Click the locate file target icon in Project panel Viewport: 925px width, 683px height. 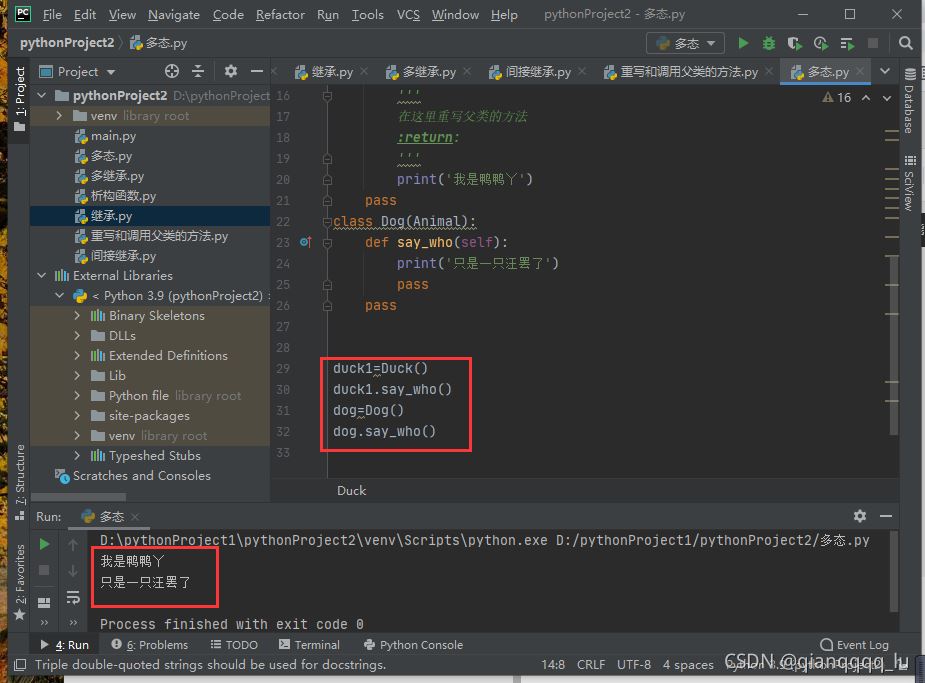[171, 71]
